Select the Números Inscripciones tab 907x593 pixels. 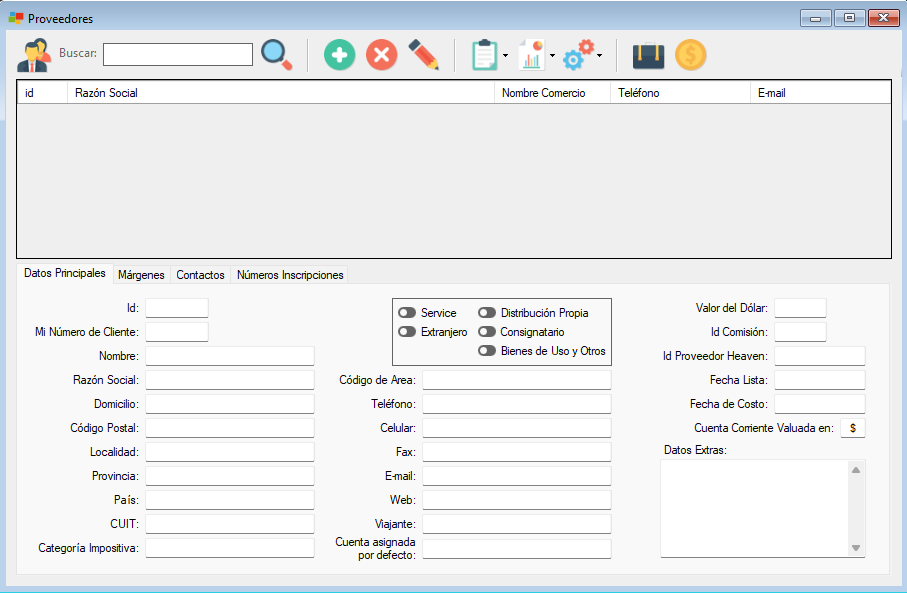point(290,275)
